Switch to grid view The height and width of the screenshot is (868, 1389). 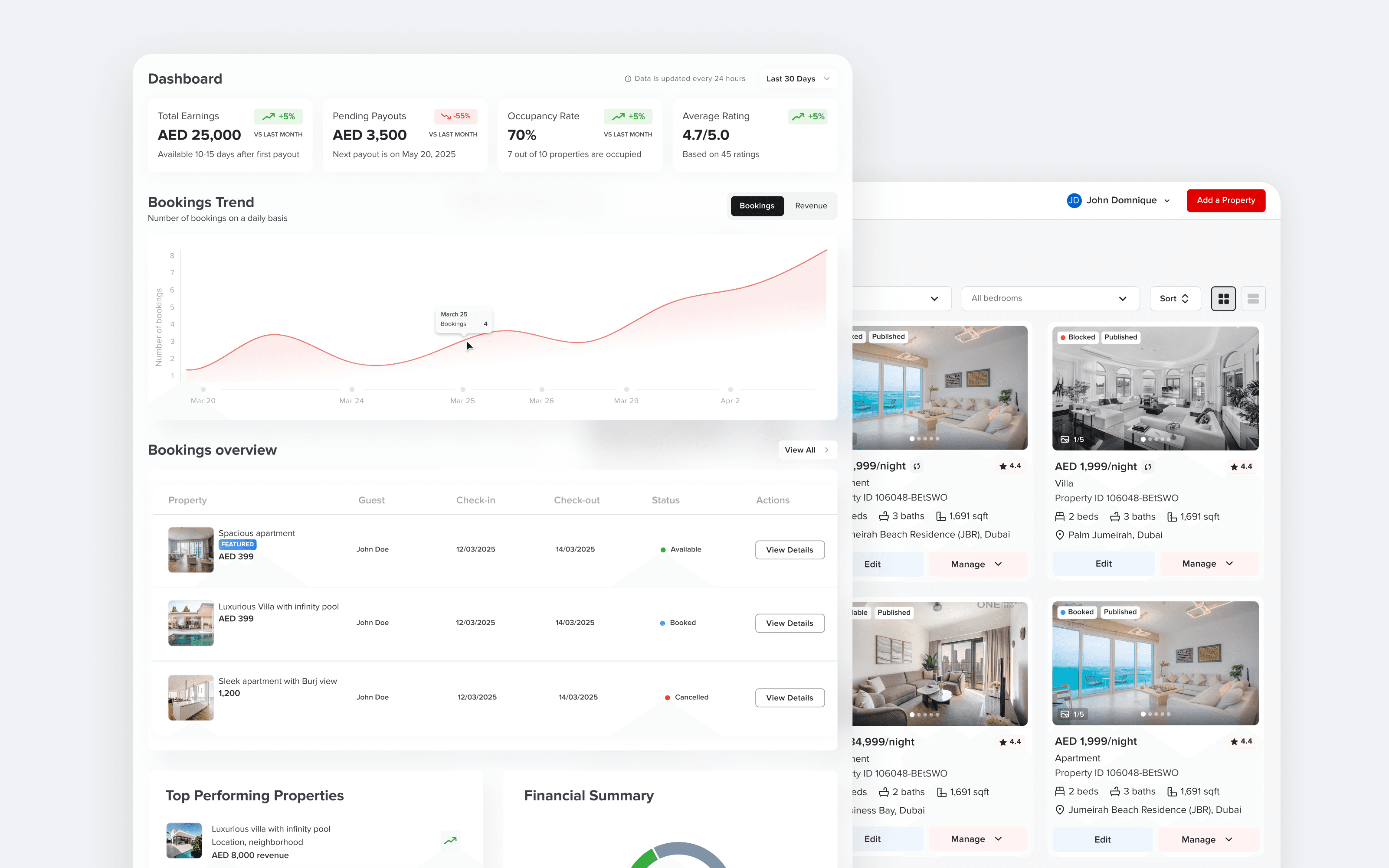click(1223, 299)
